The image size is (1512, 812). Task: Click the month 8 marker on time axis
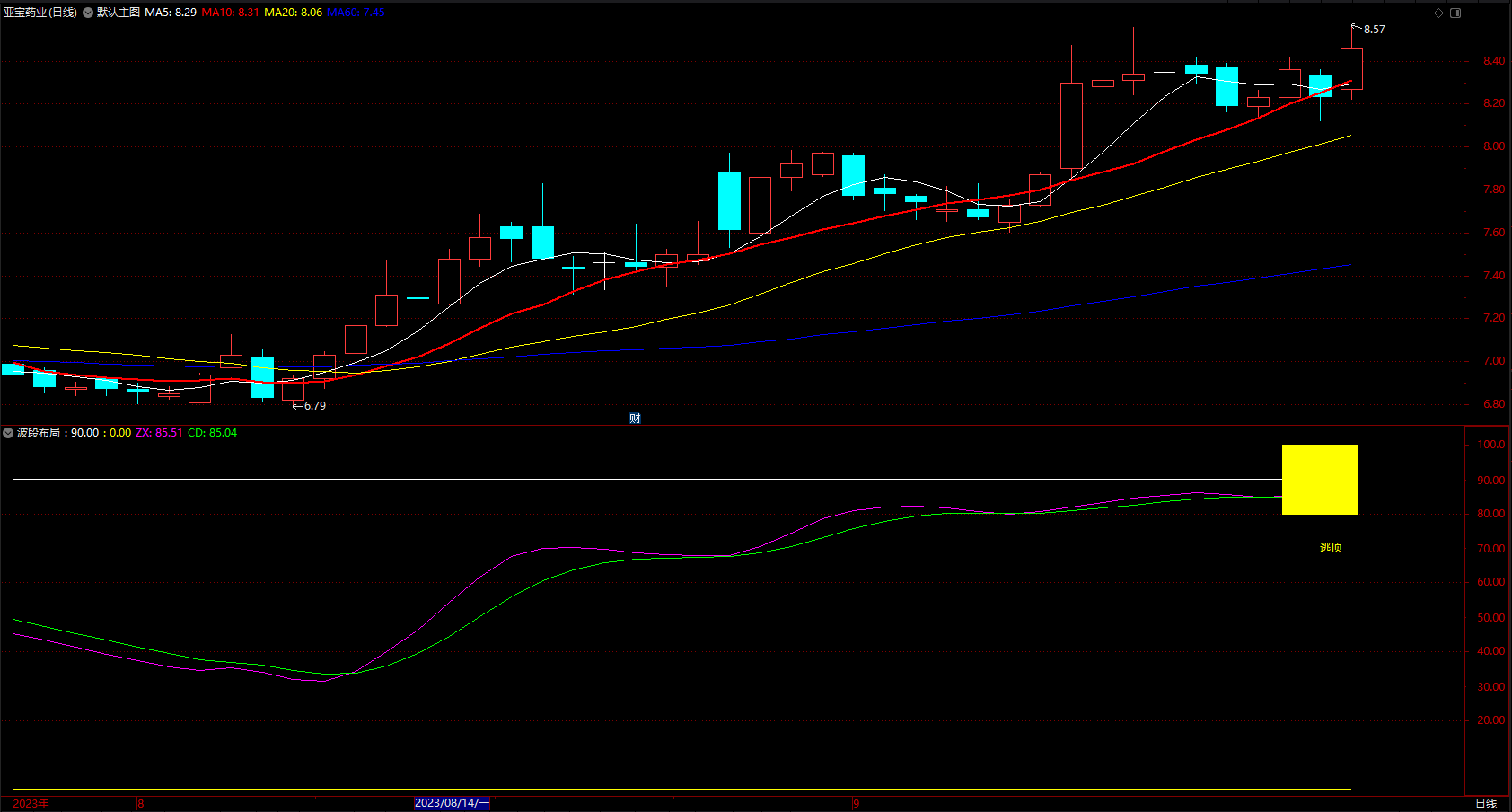point(141,803)
